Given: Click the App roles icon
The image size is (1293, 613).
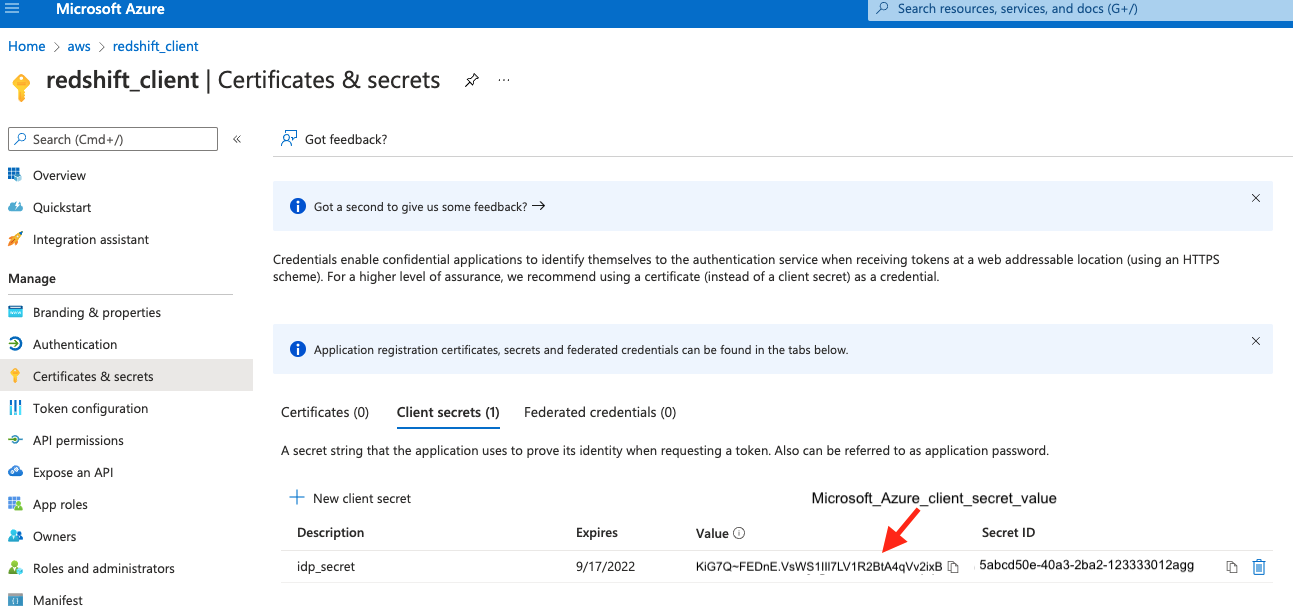Looking at the screenshot, I should (x=15, y=504).
